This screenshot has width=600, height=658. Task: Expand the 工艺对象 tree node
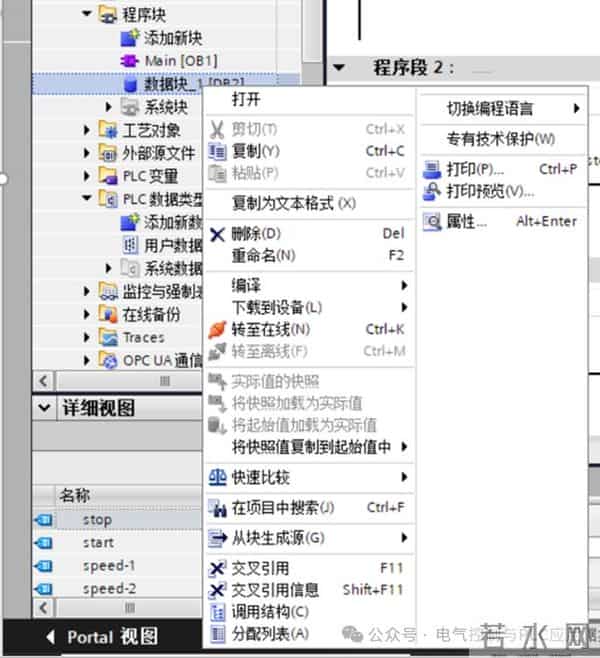pos(86,130)
